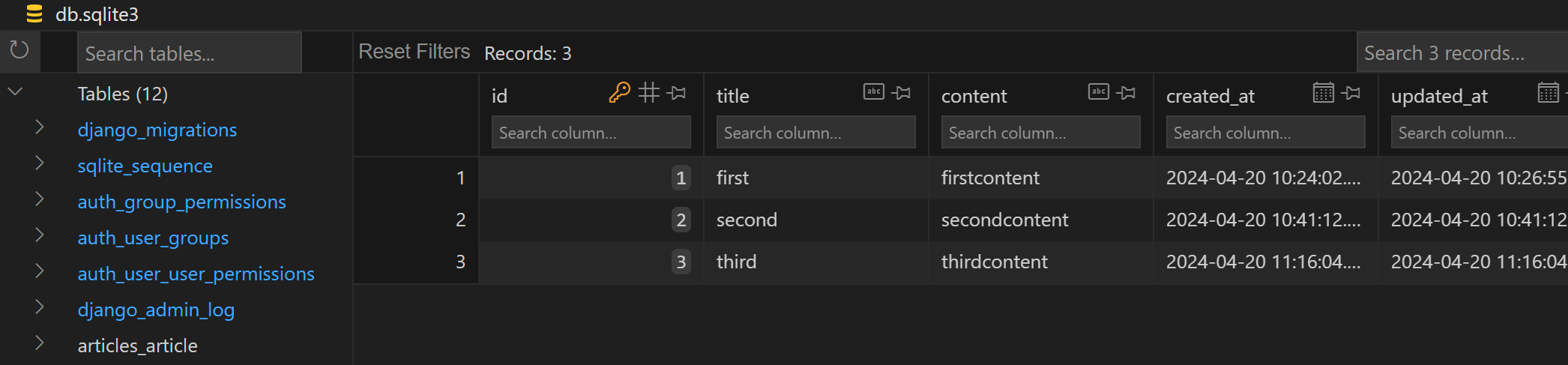Viewport: 1568px width, 365px height.
Task: Open the sqlite_sequence table
Action: click(145, 166)
